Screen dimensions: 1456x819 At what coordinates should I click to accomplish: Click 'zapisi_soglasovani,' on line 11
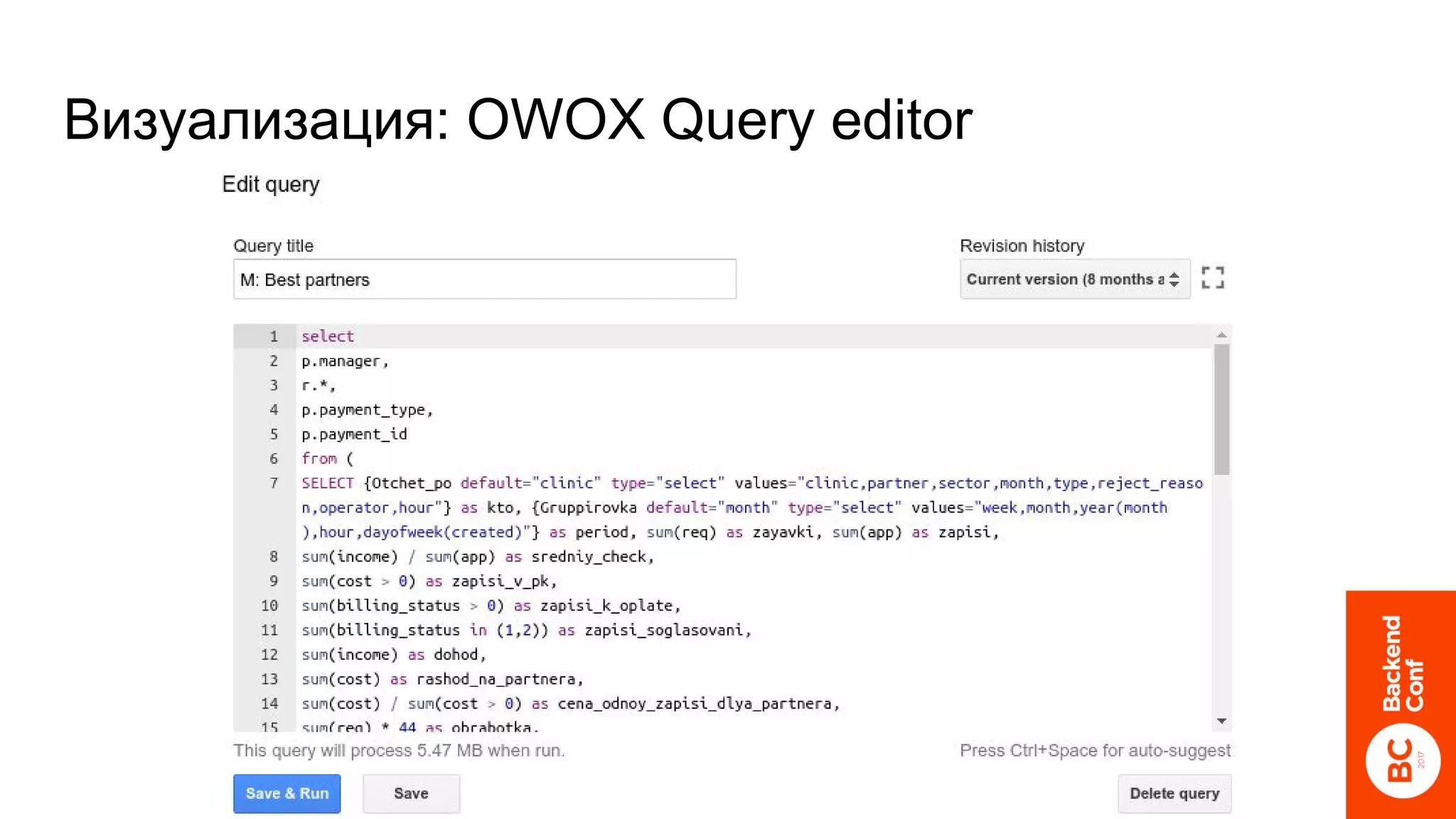coord(668,630)
